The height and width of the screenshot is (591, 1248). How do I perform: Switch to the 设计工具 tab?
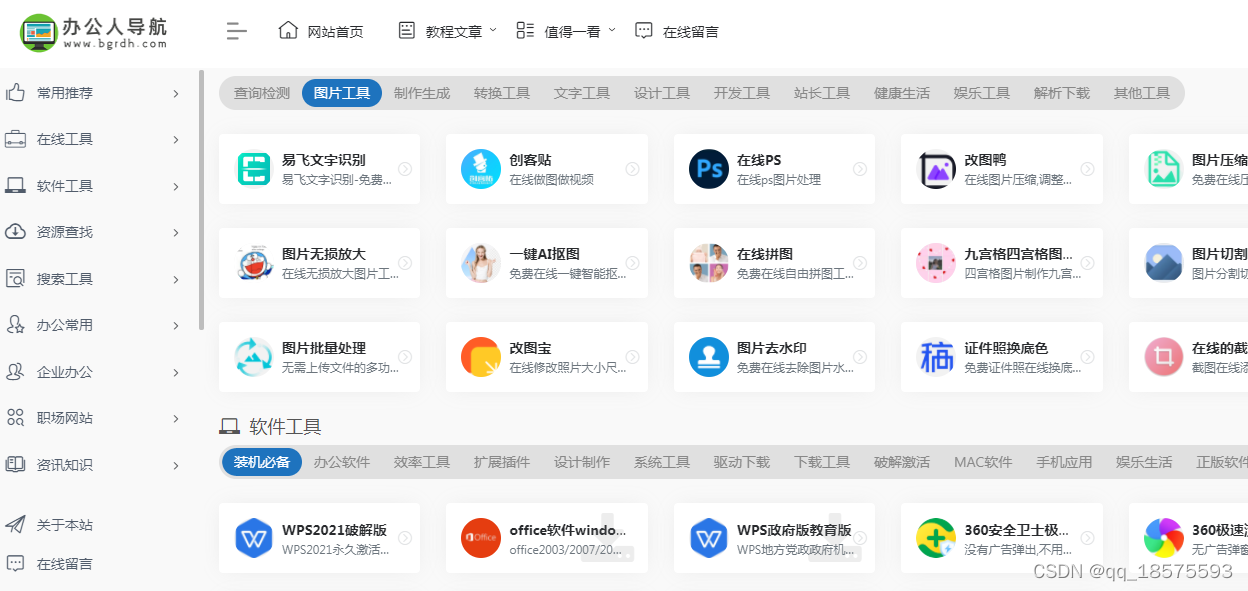662,93
